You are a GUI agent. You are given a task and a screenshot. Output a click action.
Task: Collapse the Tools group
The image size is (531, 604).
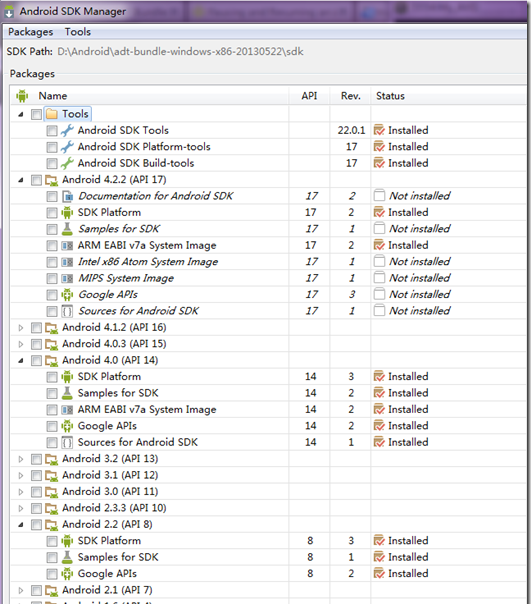[21, 114]
